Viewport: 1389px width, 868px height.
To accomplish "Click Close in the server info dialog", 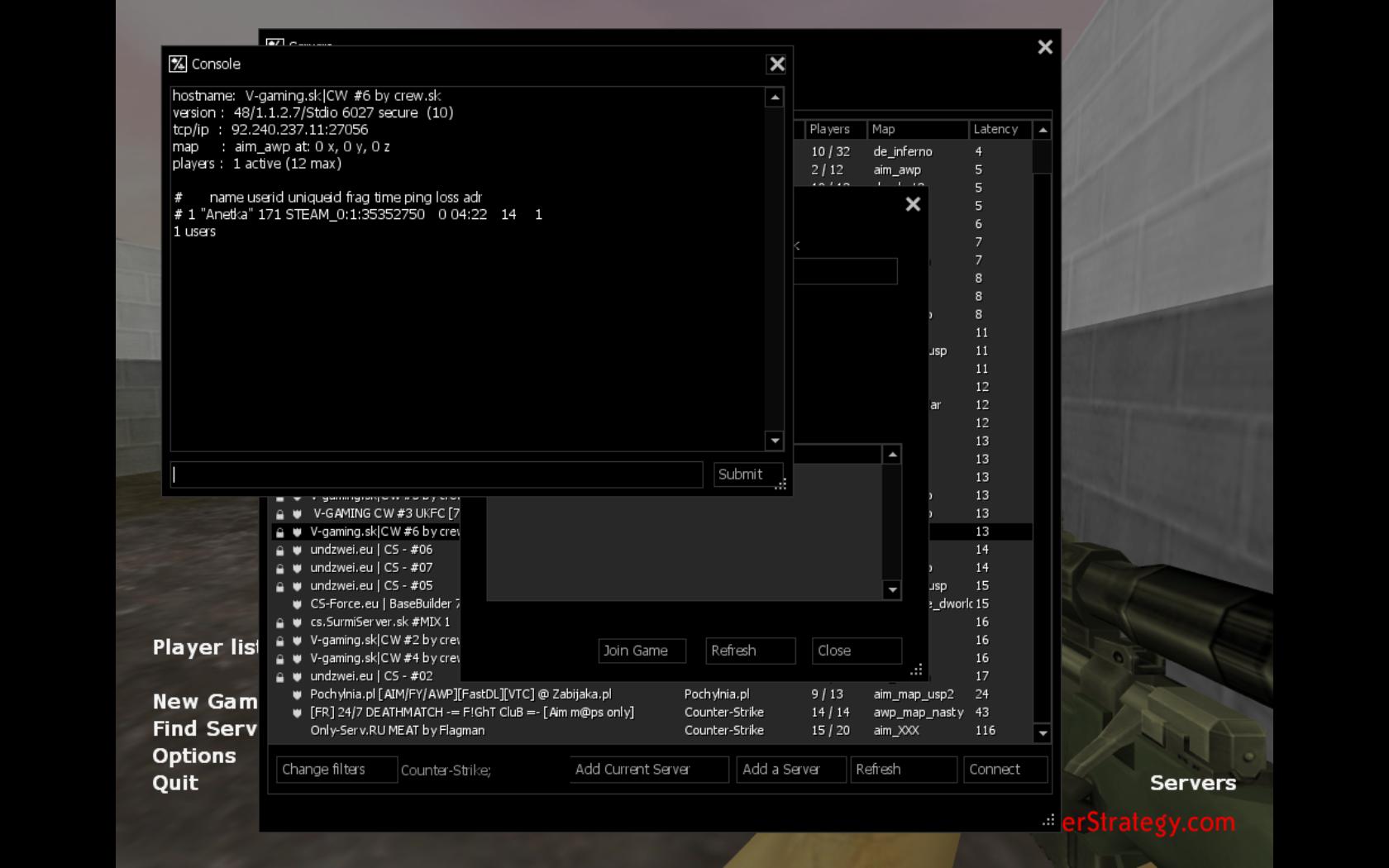I will (x=857, y=651).
